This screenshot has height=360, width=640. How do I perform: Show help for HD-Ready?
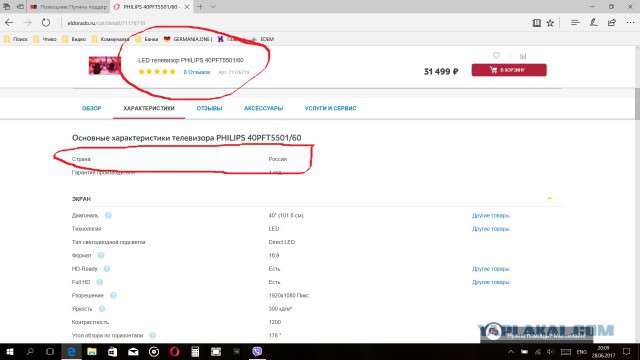click(107, 269)
